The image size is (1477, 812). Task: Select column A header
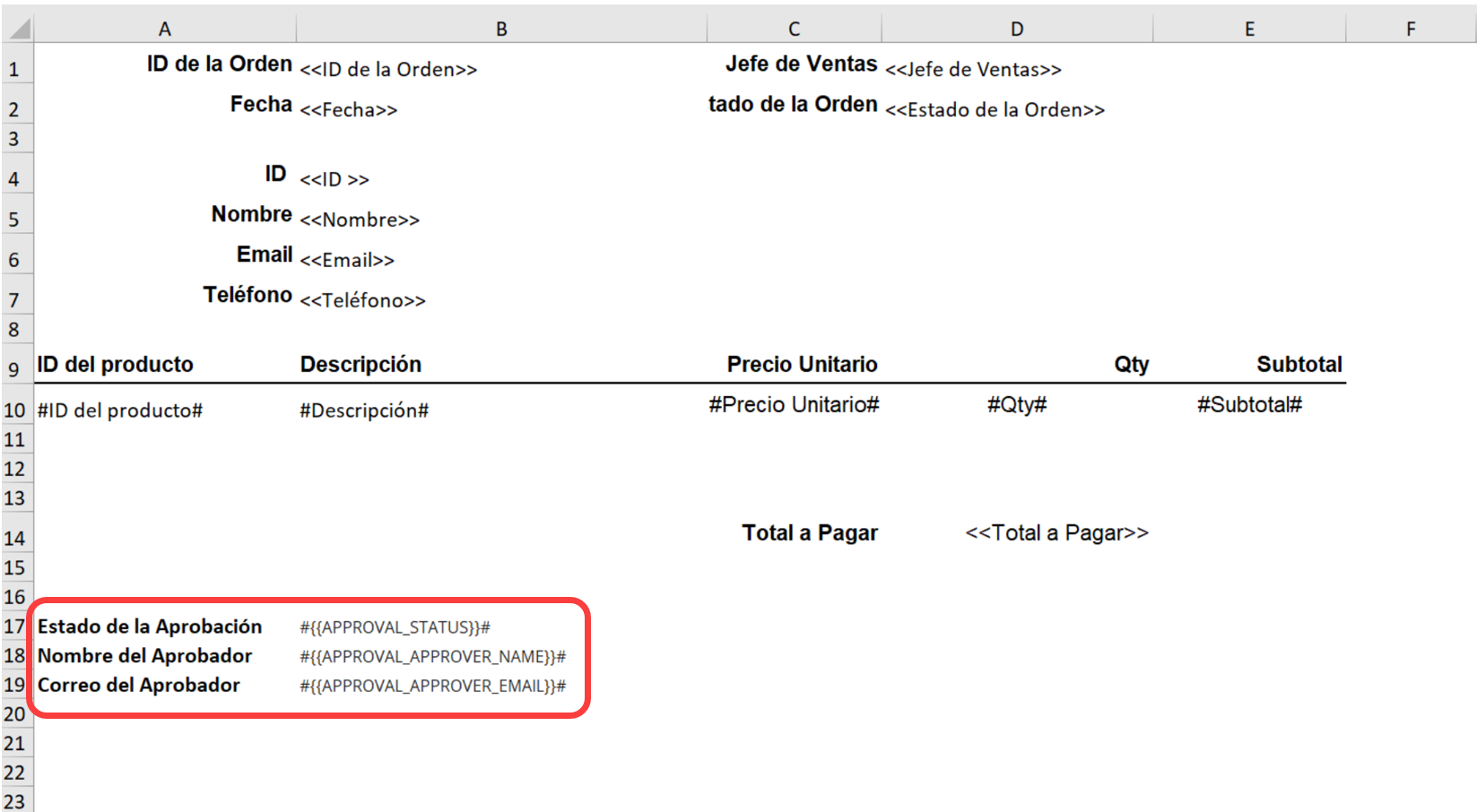tap(165, 29)
